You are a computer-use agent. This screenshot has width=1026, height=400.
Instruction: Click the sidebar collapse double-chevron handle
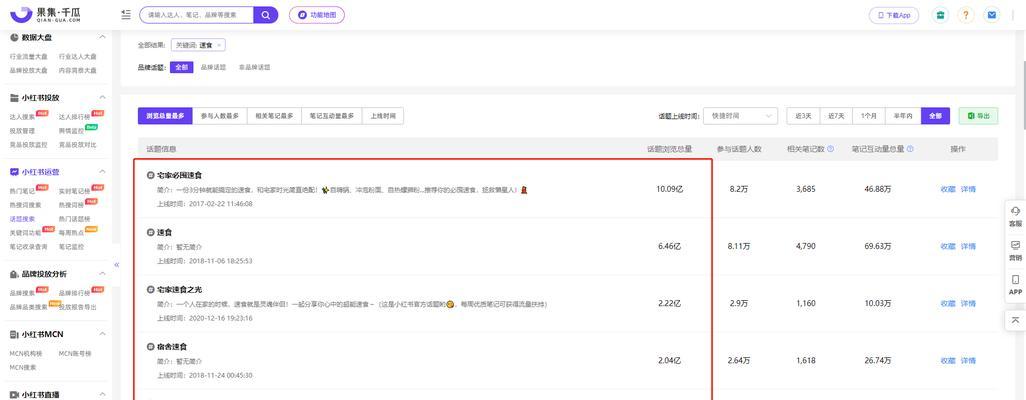116,264
